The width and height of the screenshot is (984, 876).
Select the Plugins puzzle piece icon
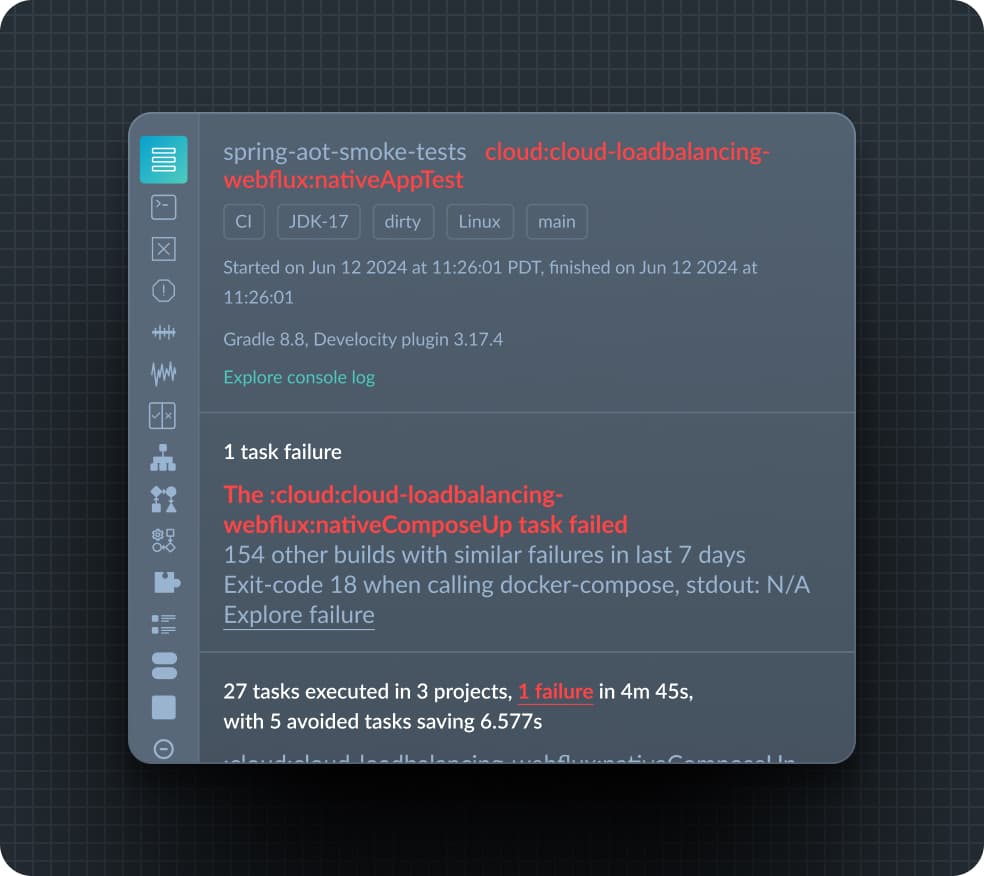click(x=166, y=582)
